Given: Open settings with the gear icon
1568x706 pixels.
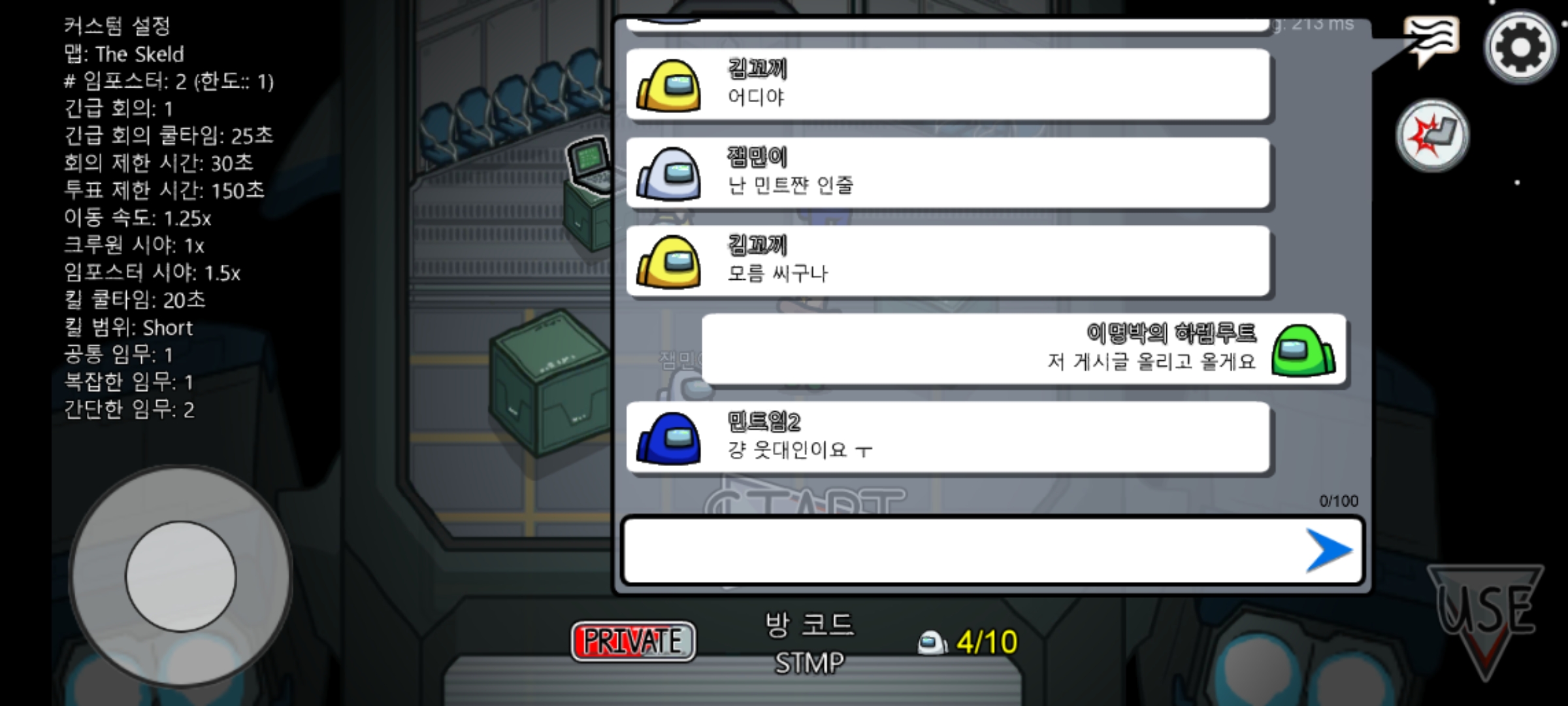Looking at the screenshot, I should click(1520, 47).
